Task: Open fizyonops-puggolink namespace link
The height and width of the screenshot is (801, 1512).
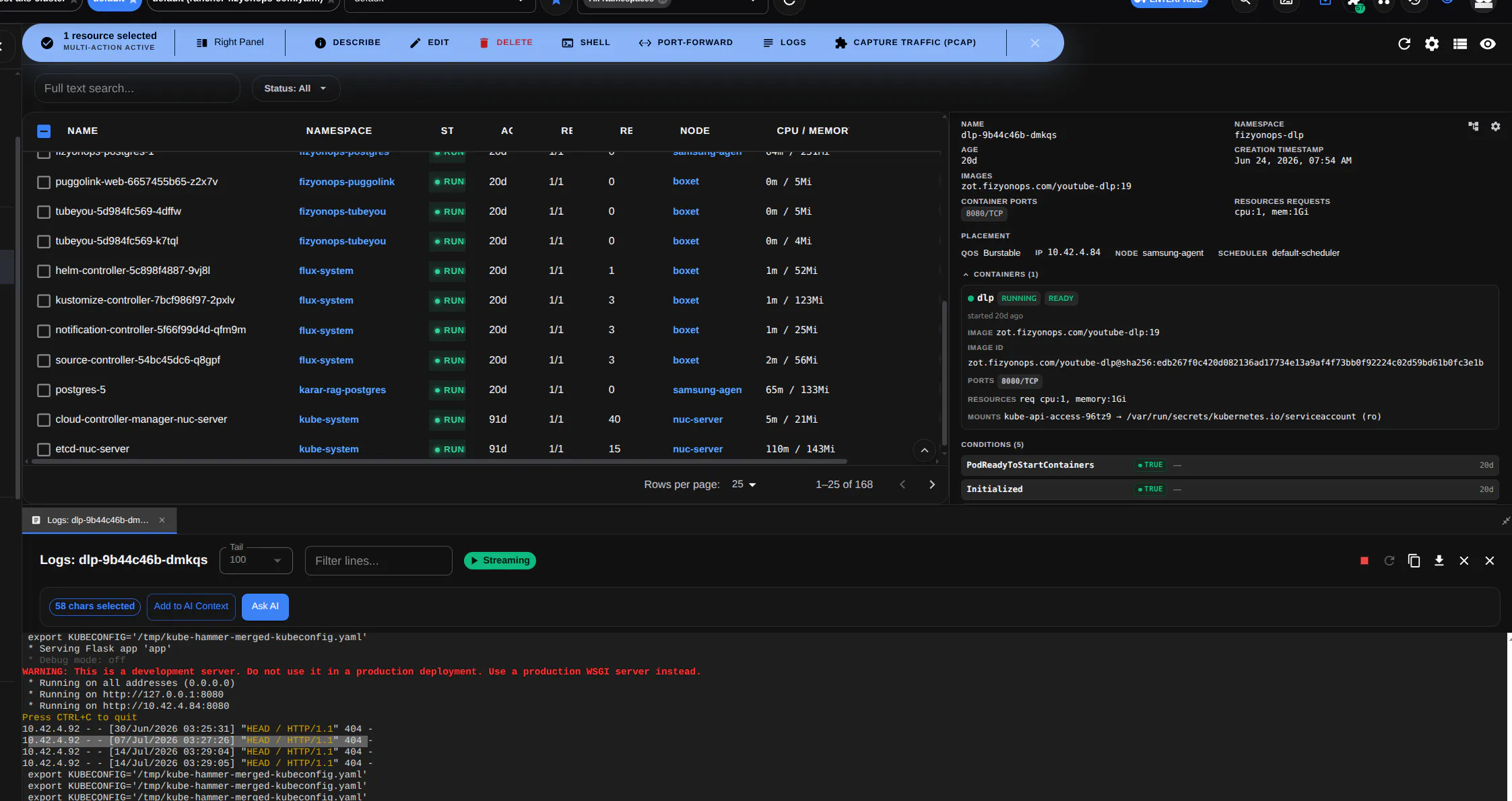Action: [347, 182]
